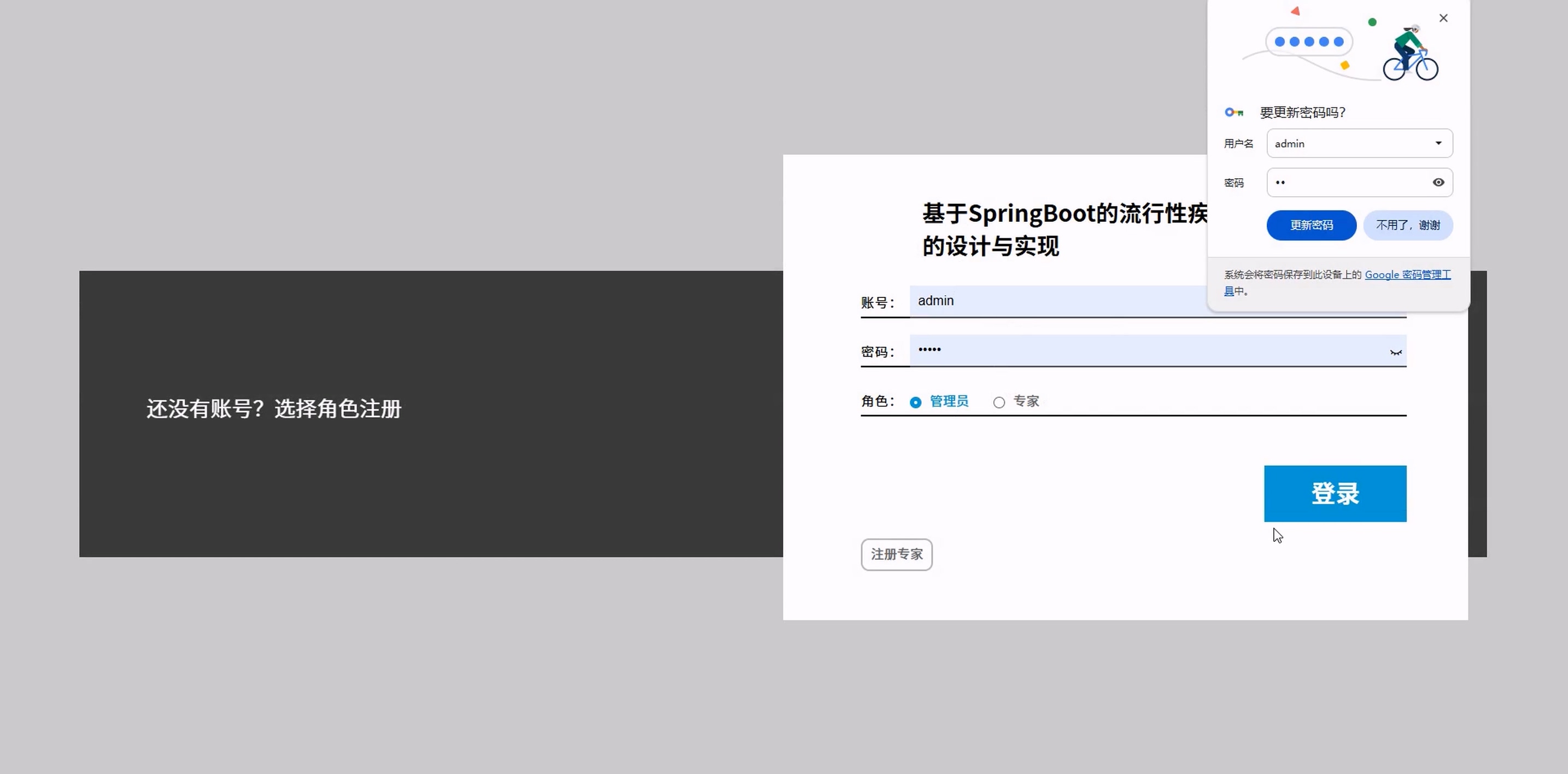Click the 还没有账号？选择角色注册 text

coord(274,409)
